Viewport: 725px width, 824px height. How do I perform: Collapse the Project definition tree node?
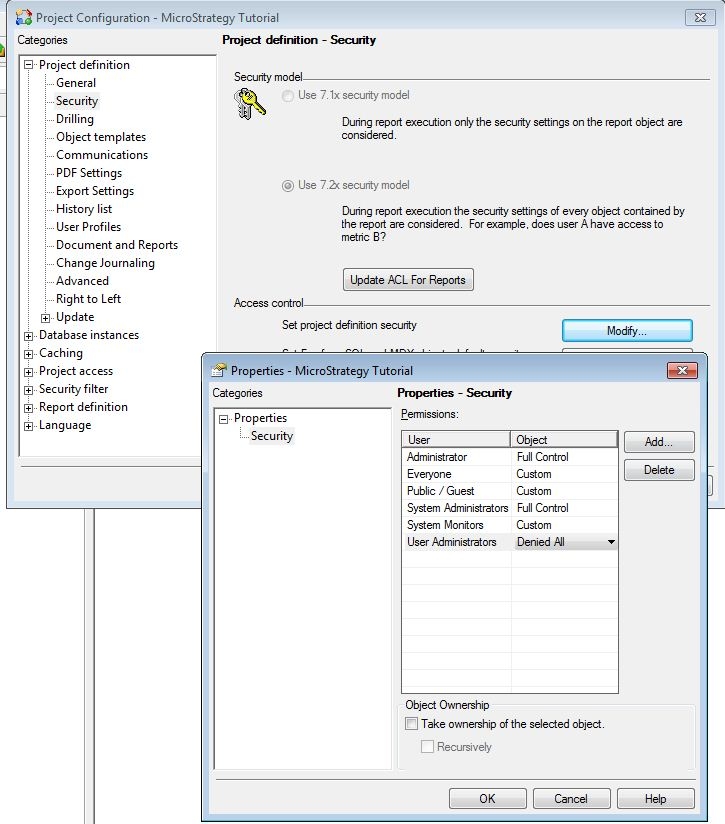[29, 66]
